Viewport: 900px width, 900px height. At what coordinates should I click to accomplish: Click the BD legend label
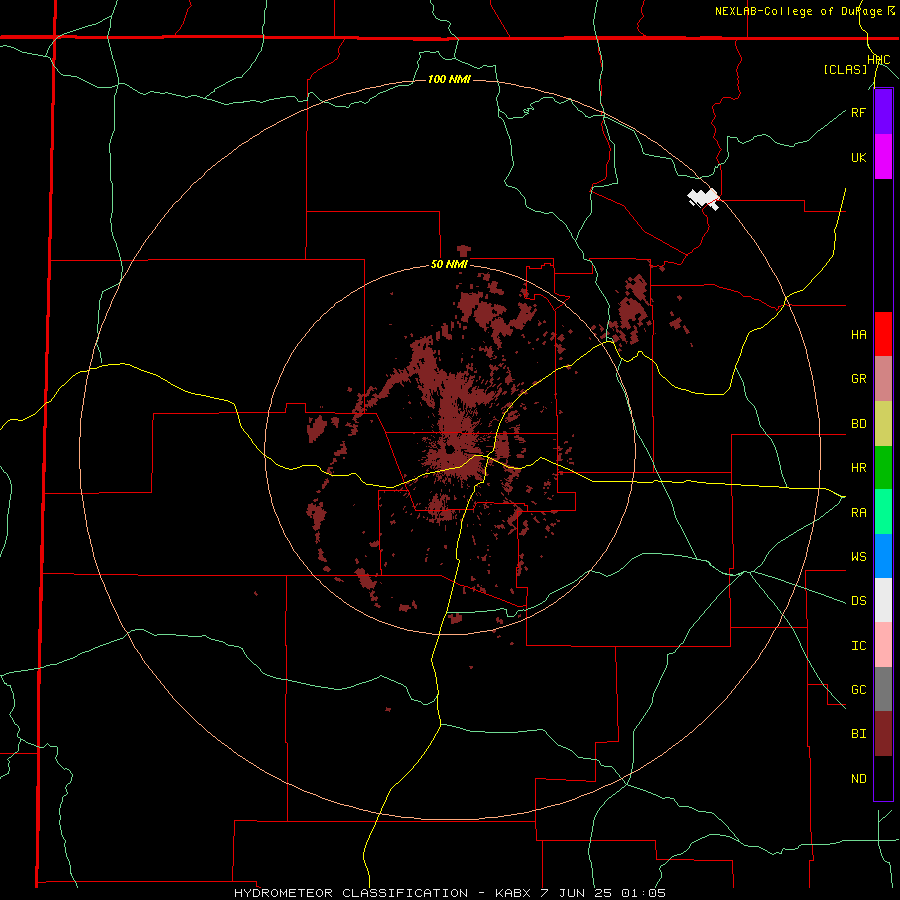pos(859,424)
